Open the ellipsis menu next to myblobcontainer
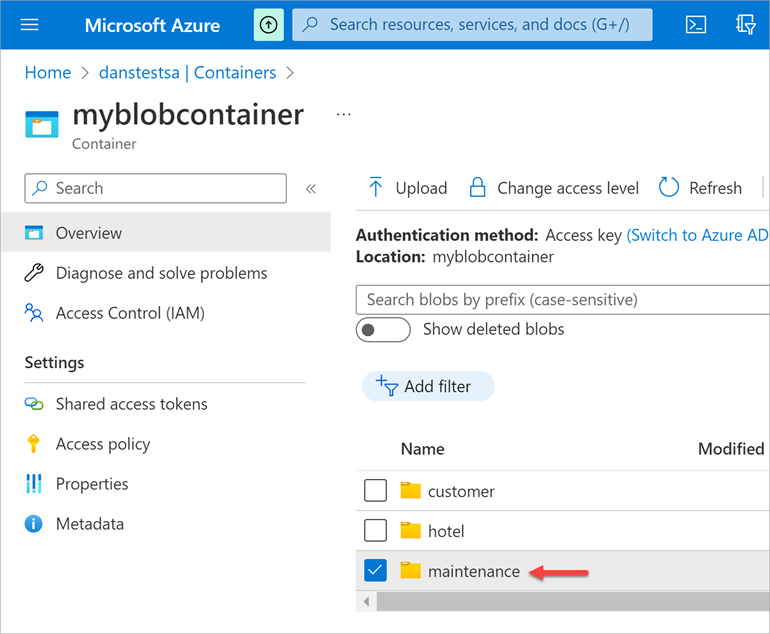 coord(343,114)
